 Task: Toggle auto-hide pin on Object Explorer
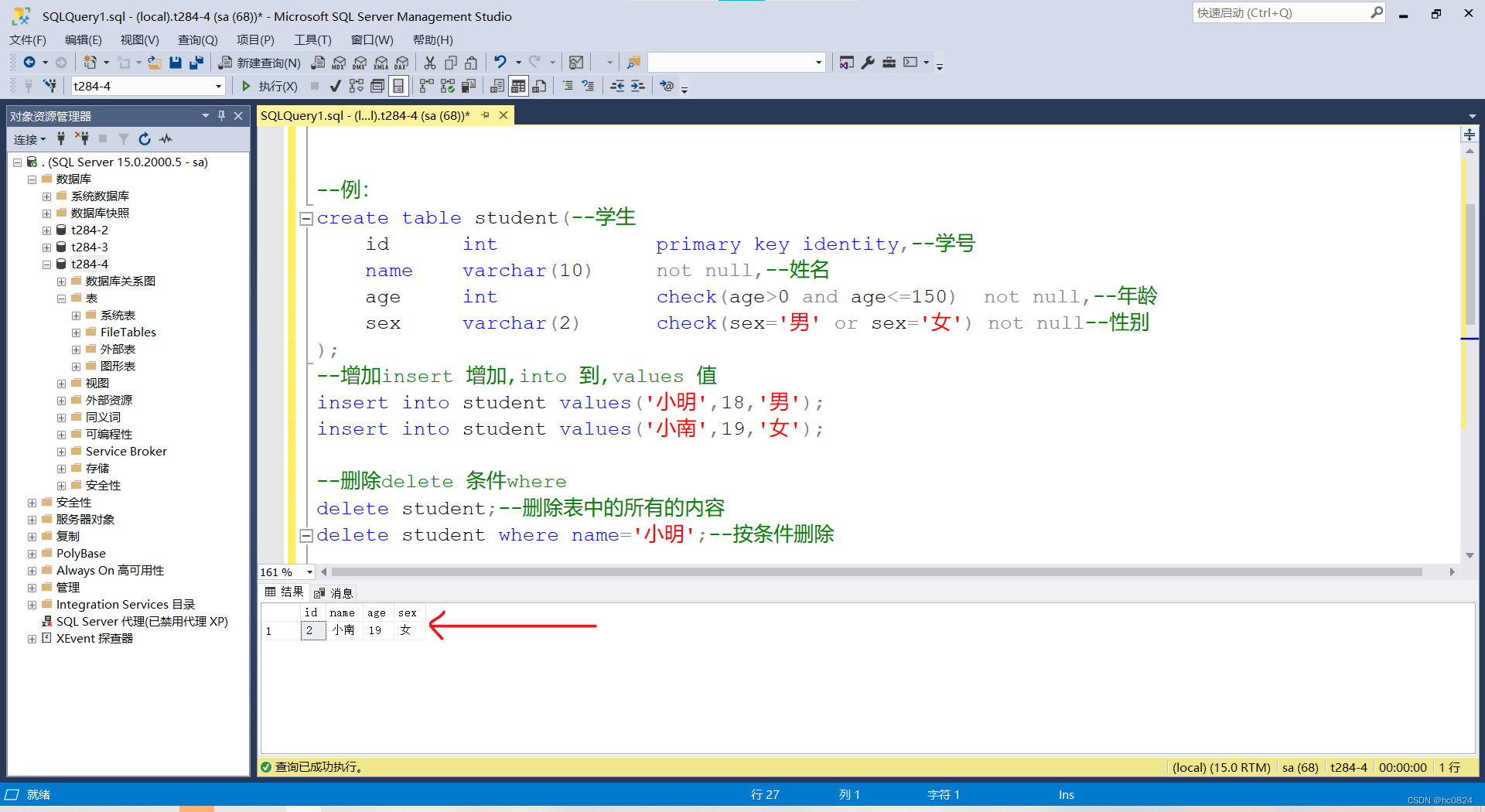tap(221, 116)
